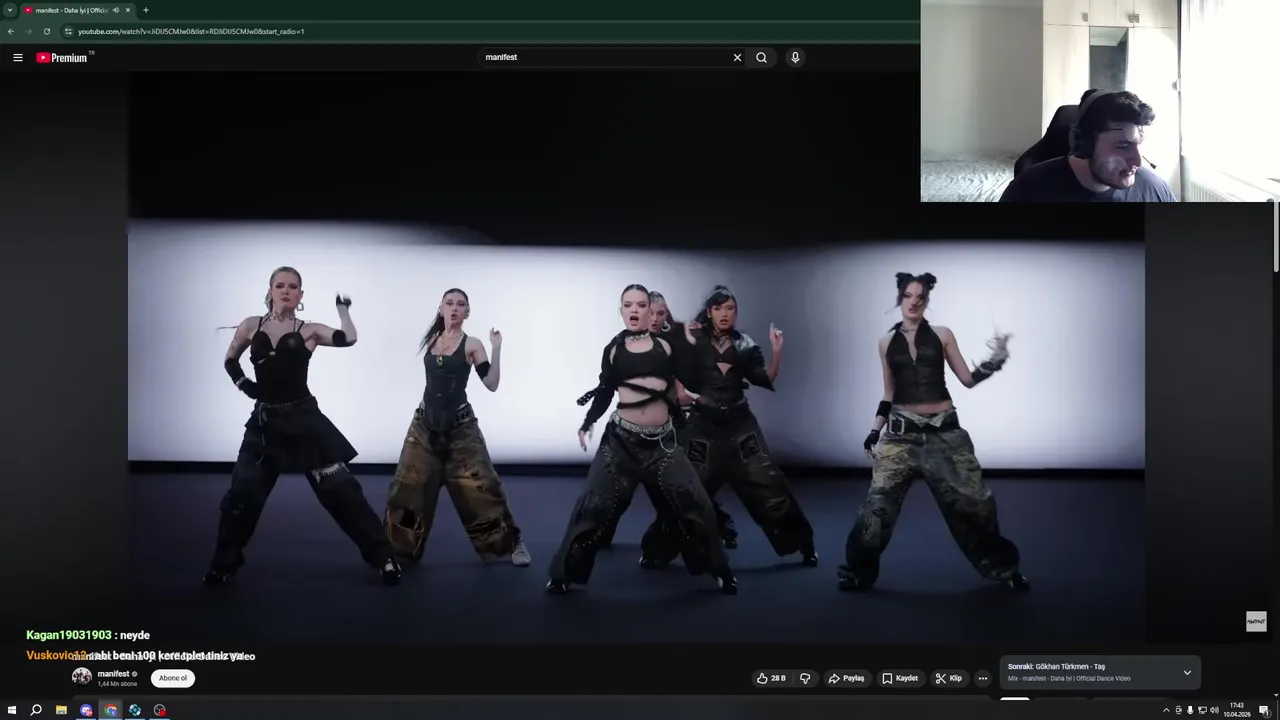Select the manifest - Daha İyi browser tab
This screenshot has height=720, width=1280.
[x=70, y=10]
